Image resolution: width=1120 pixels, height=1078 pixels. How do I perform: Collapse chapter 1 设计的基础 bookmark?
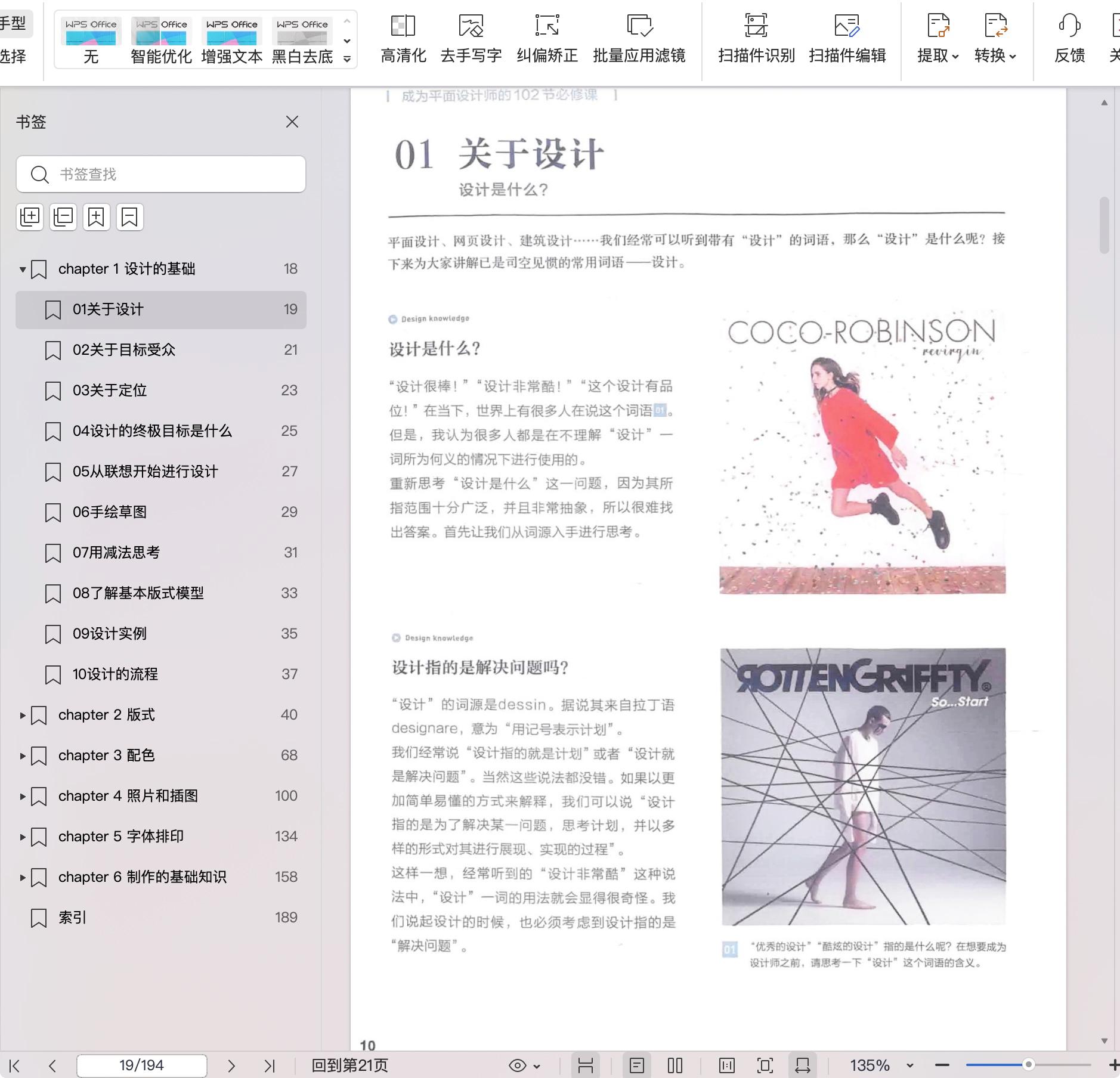(x=23, y=269)
